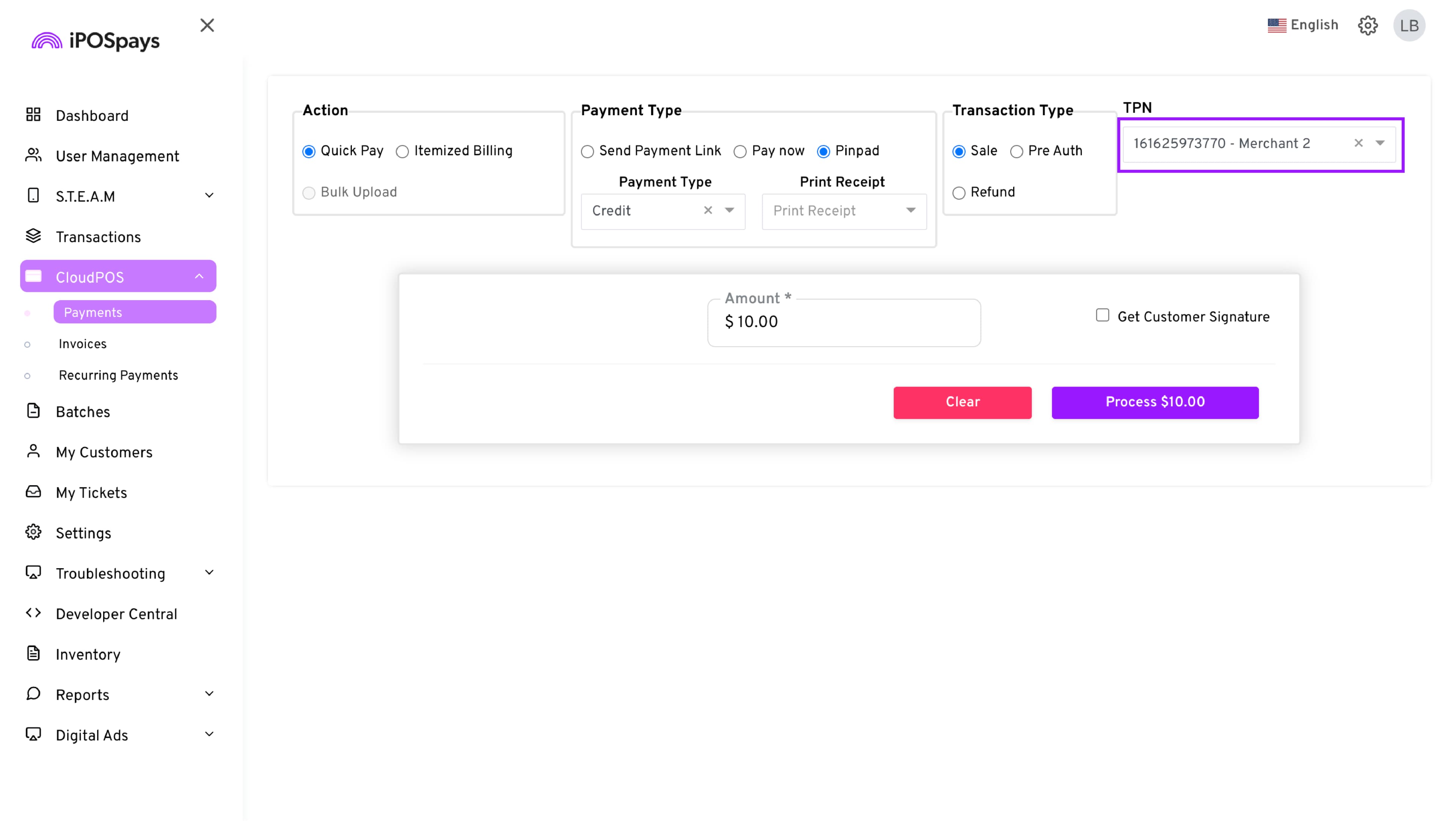
Task: Choose the Refund transaction type
Action: (x=959, y=193)
